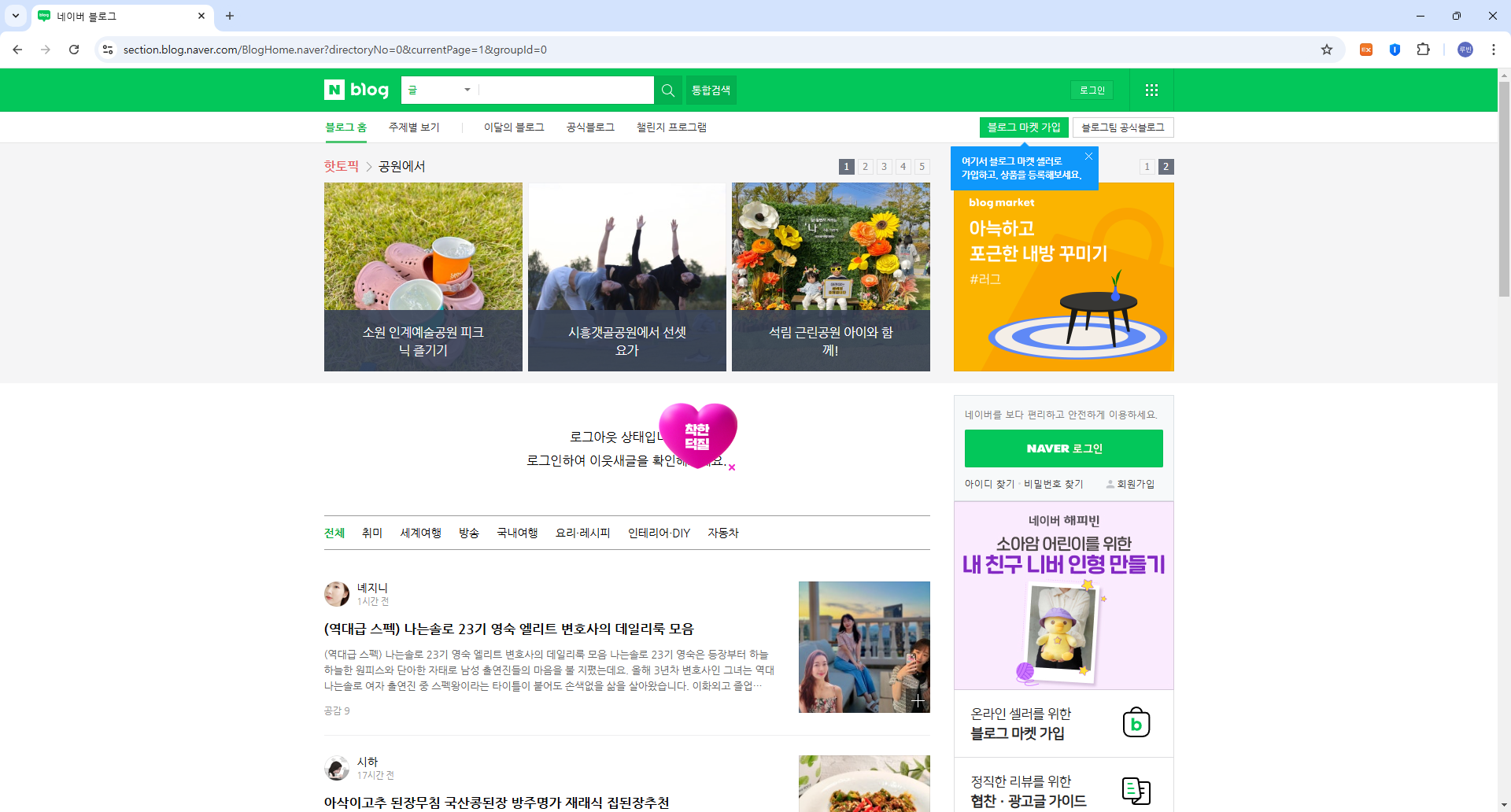Open the tab search dropdown arrow
The width and height of the screenshot is (1511, 812).
16,16
